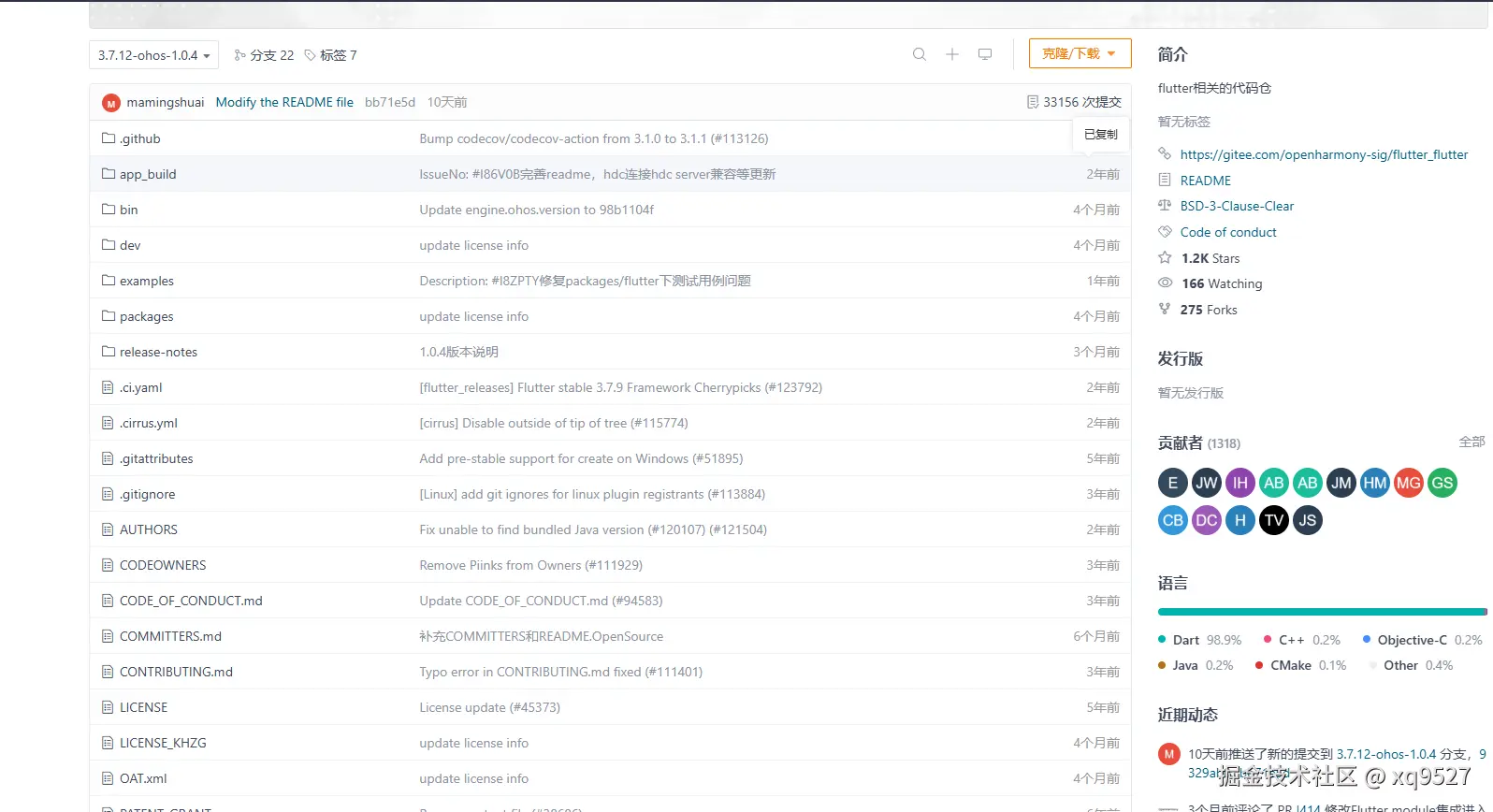Open commit '1.0.4版本说明'
This screenshot has width=1493, height=812.
(x=458, y=352)
